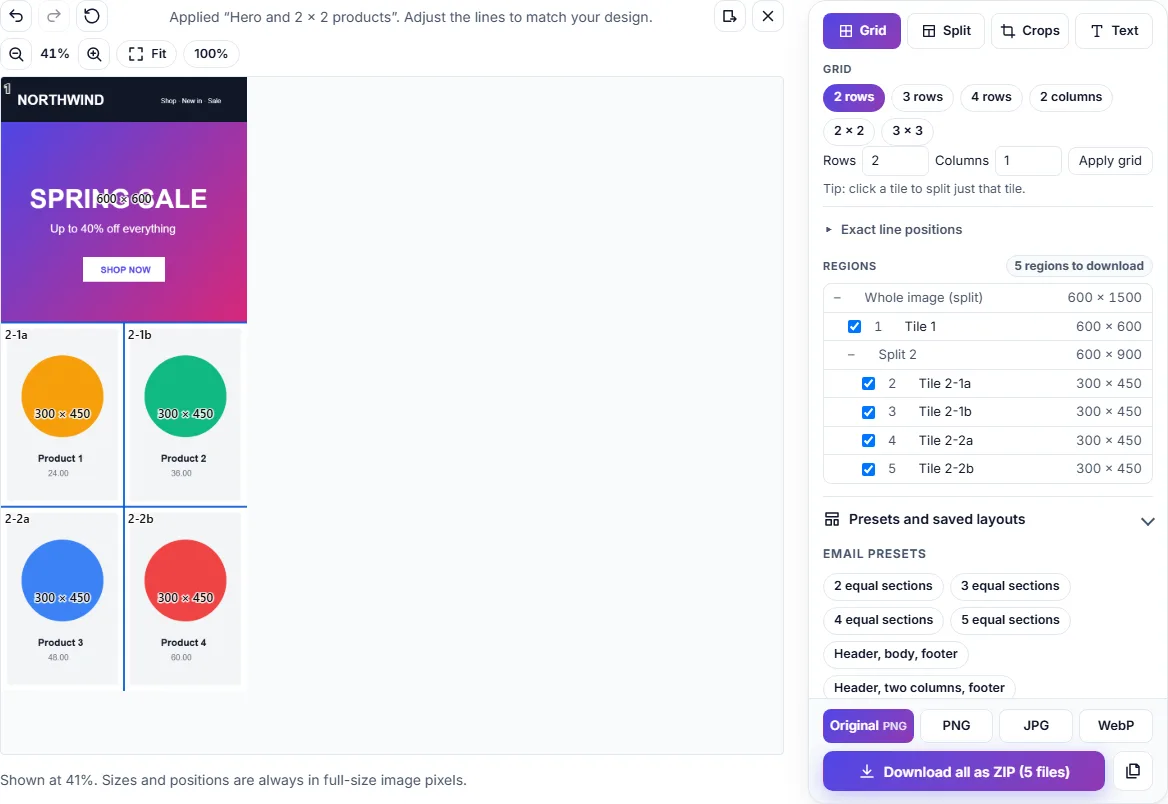Collapse the Whole image (split) row

[x=837, y=297]
